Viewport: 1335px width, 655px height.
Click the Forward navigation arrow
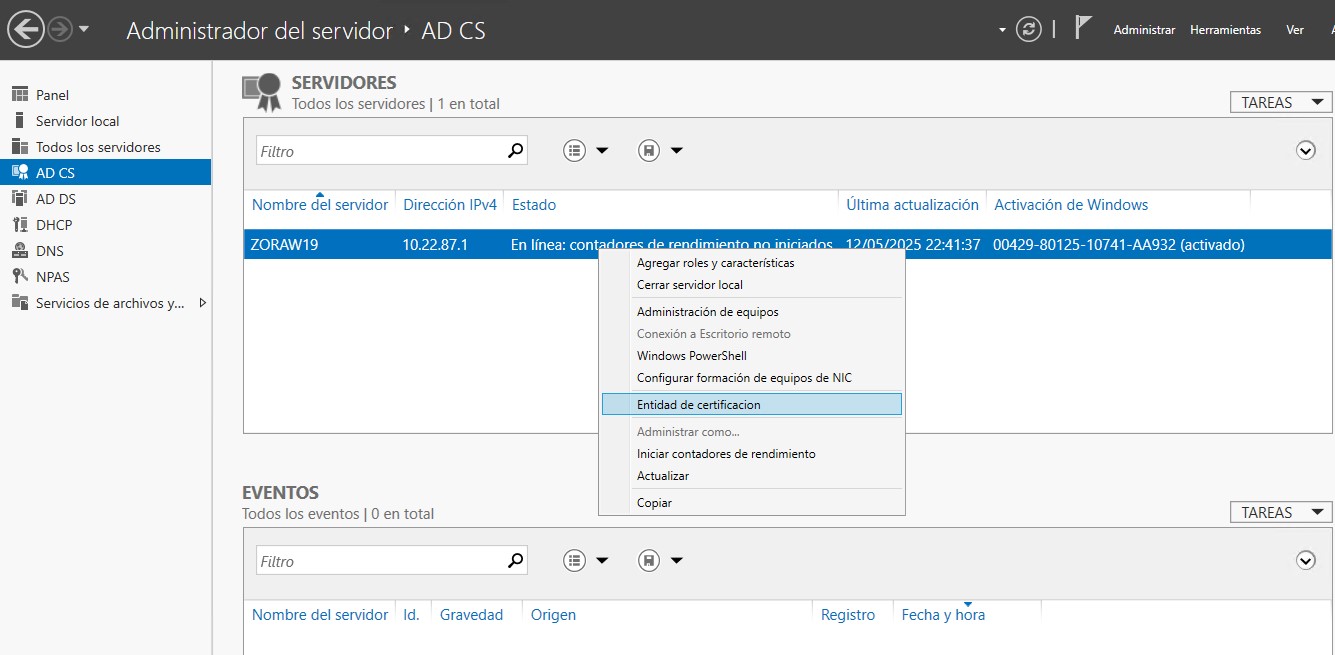pyautogui.click(x=60, y=30)
